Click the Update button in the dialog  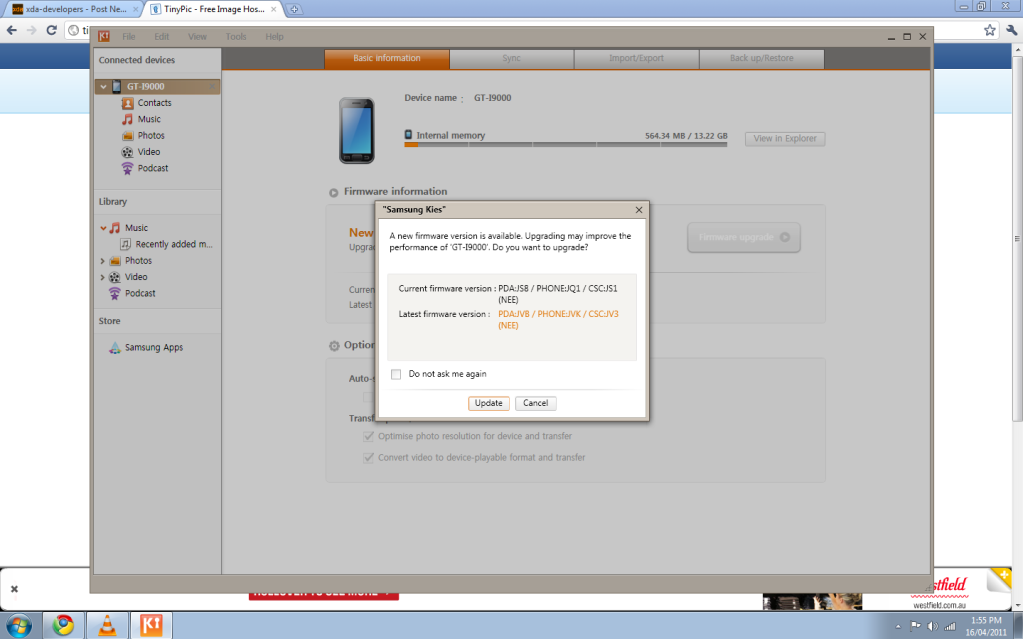[x=488, y=403]
